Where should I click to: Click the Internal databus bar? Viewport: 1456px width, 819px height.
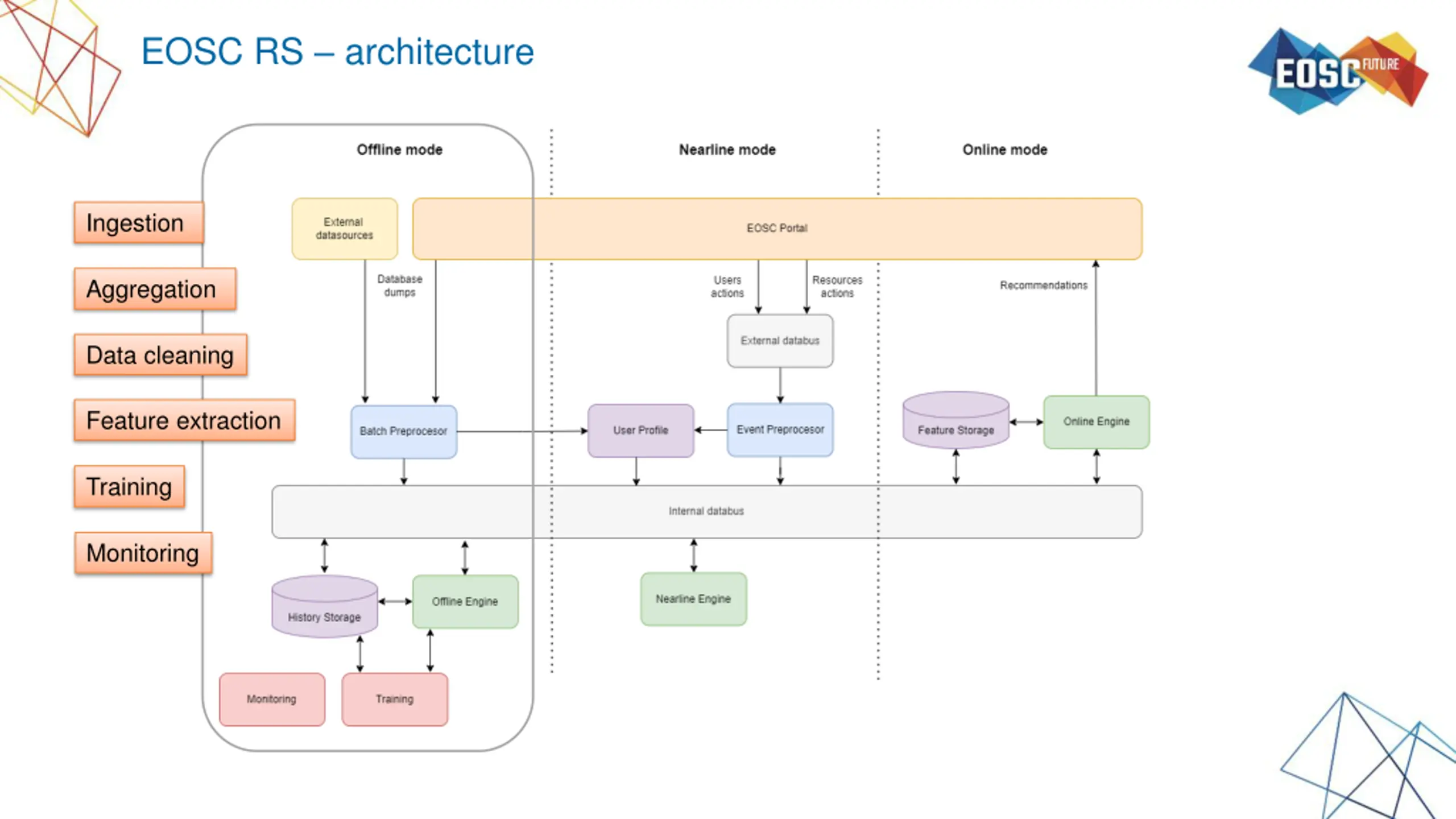pos(706,511)
